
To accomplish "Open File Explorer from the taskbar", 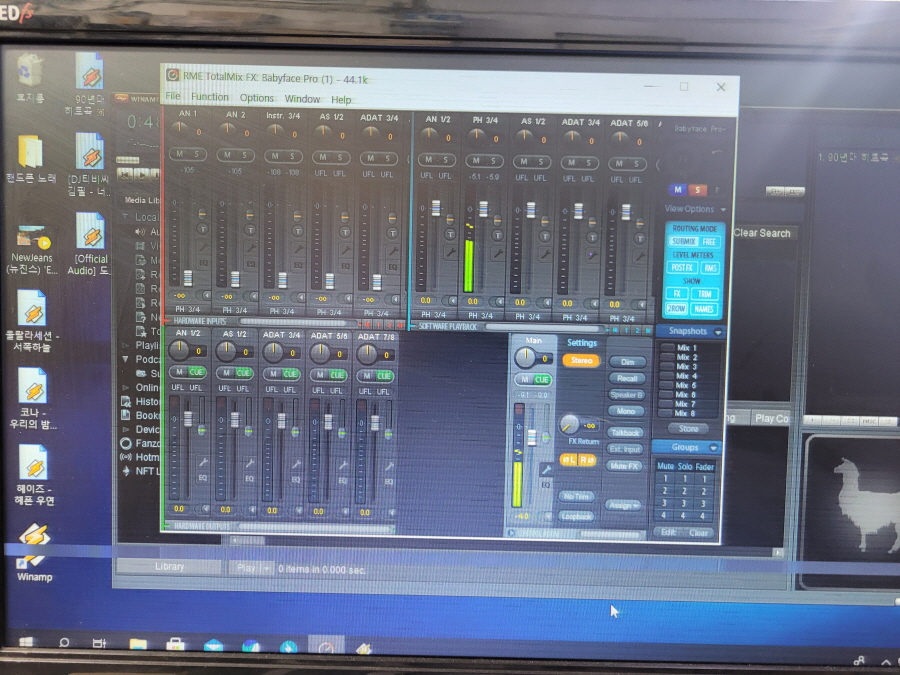I will coord(138,645).
